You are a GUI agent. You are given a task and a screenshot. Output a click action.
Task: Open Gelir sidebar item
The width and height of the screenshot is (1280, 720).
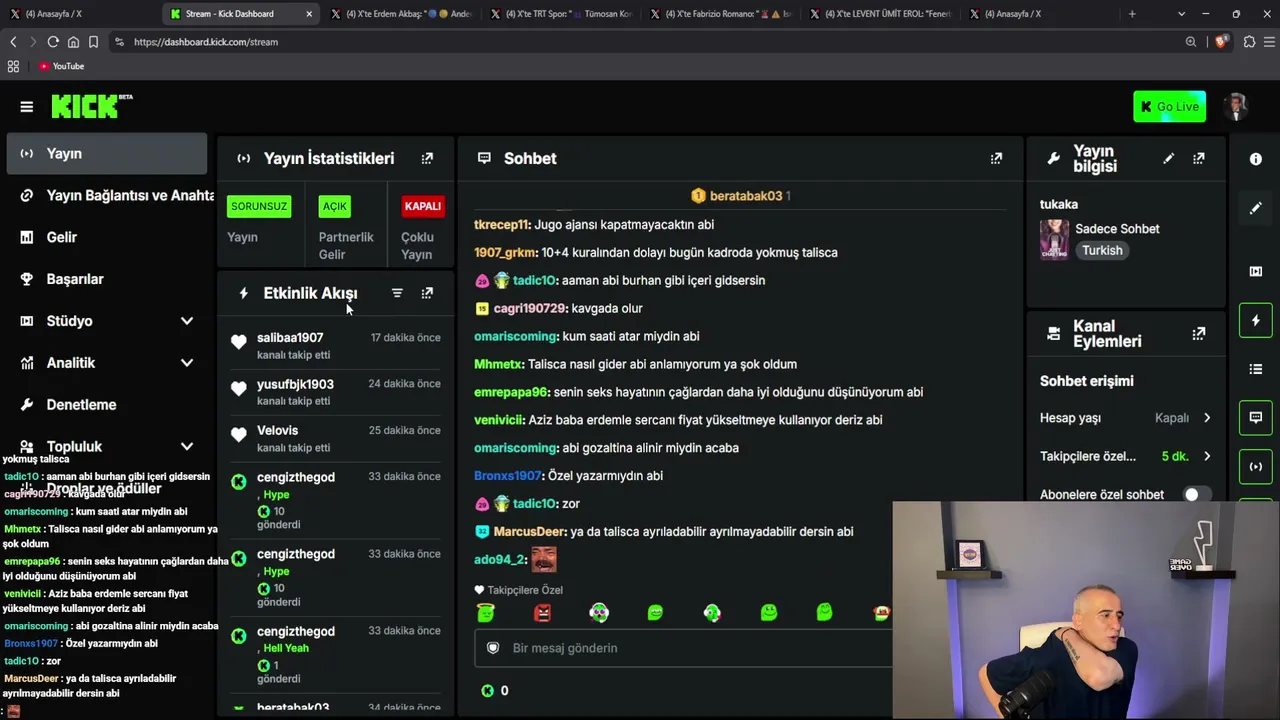pyautogui.click(x=107, y=237)
